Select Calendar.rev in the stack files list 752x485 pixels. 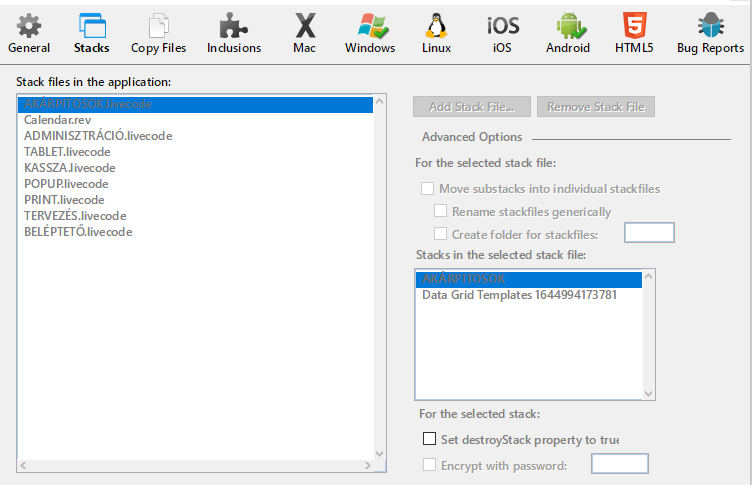coord(57,120)
